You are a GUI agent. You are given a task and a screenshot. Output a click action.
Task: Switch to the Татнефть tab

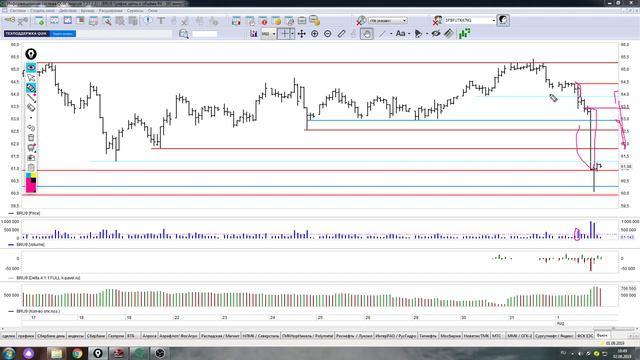point(428,336)
